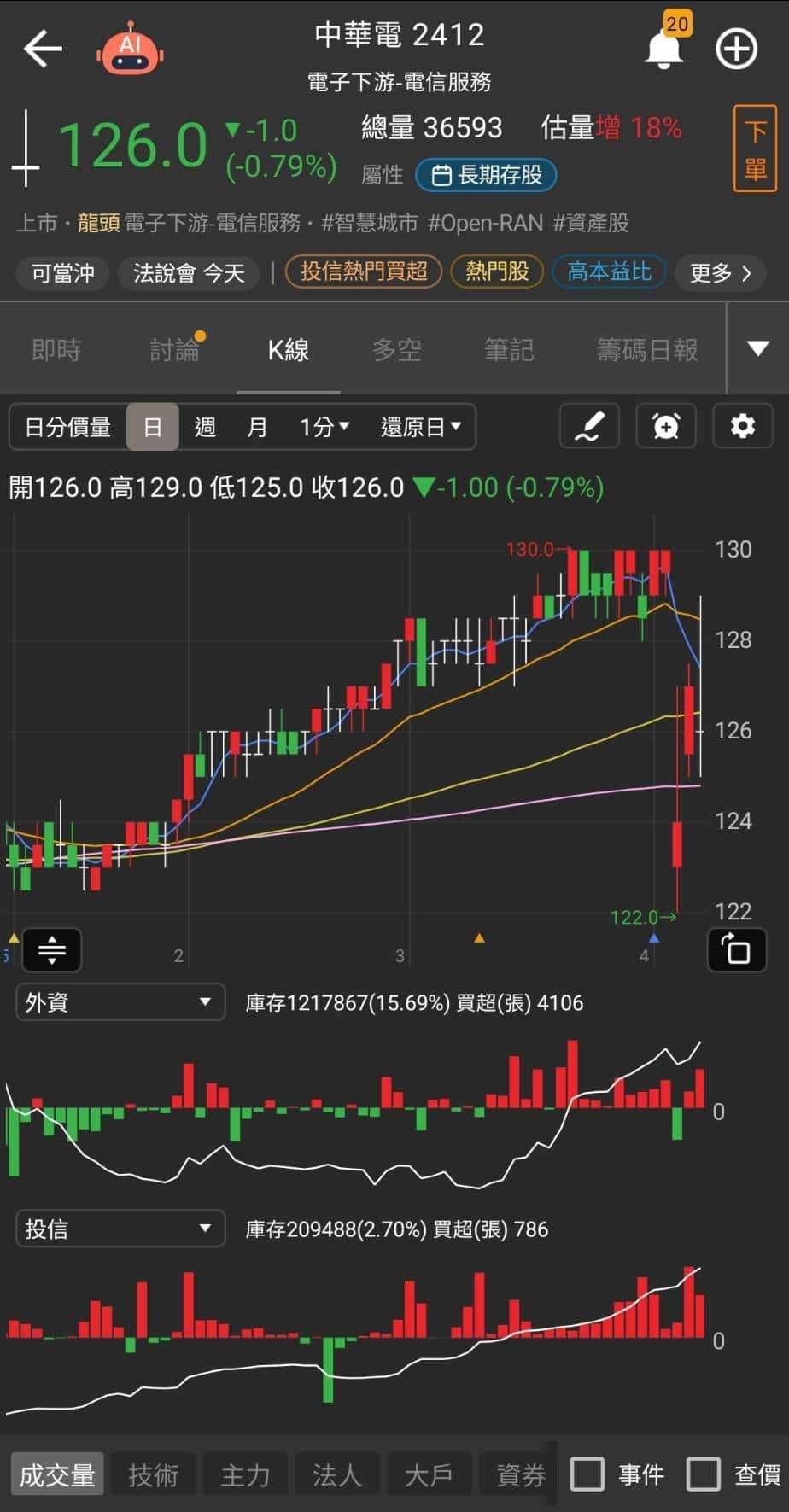Tap 總量 36593 volume text
The width and height of the screenshot is (789, 1512).
click(431, 128)
